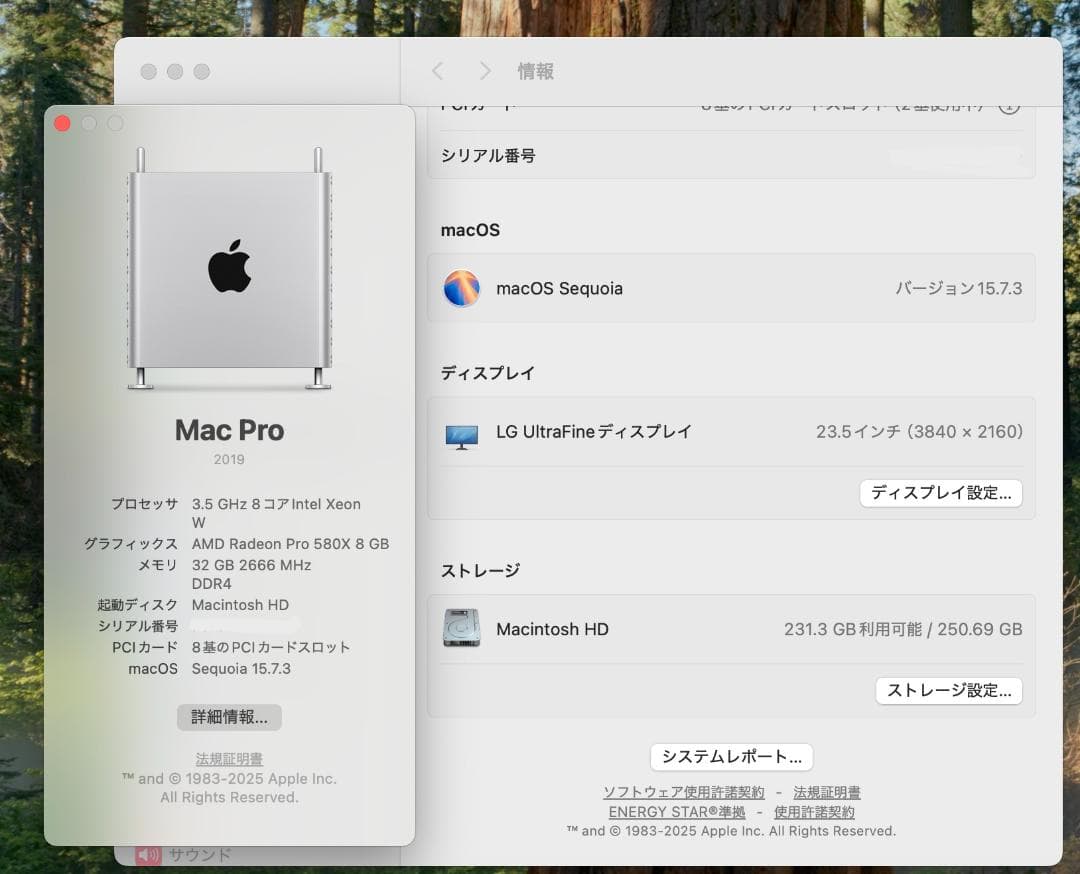Click the back chevron in the settings toolbar

point(437,71)
